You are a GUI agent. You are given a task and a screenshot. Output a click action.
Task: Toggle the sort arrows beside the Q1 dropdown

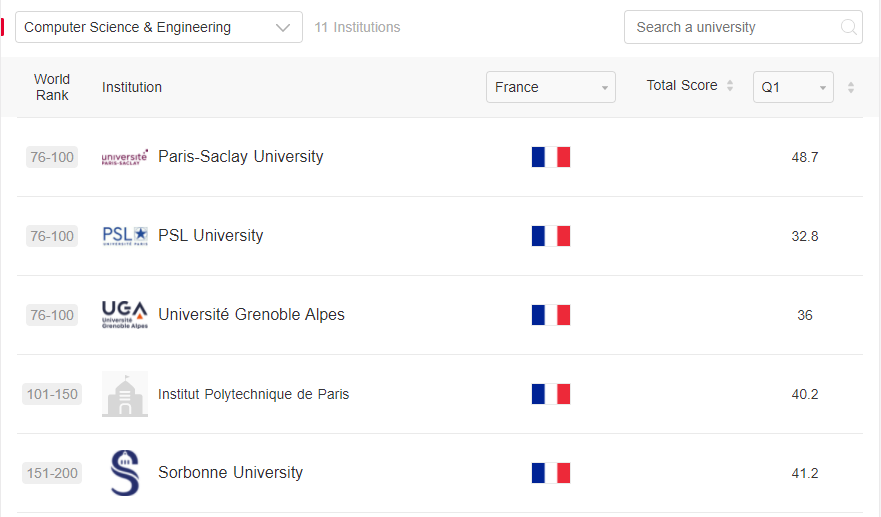(x=851, y=87)
